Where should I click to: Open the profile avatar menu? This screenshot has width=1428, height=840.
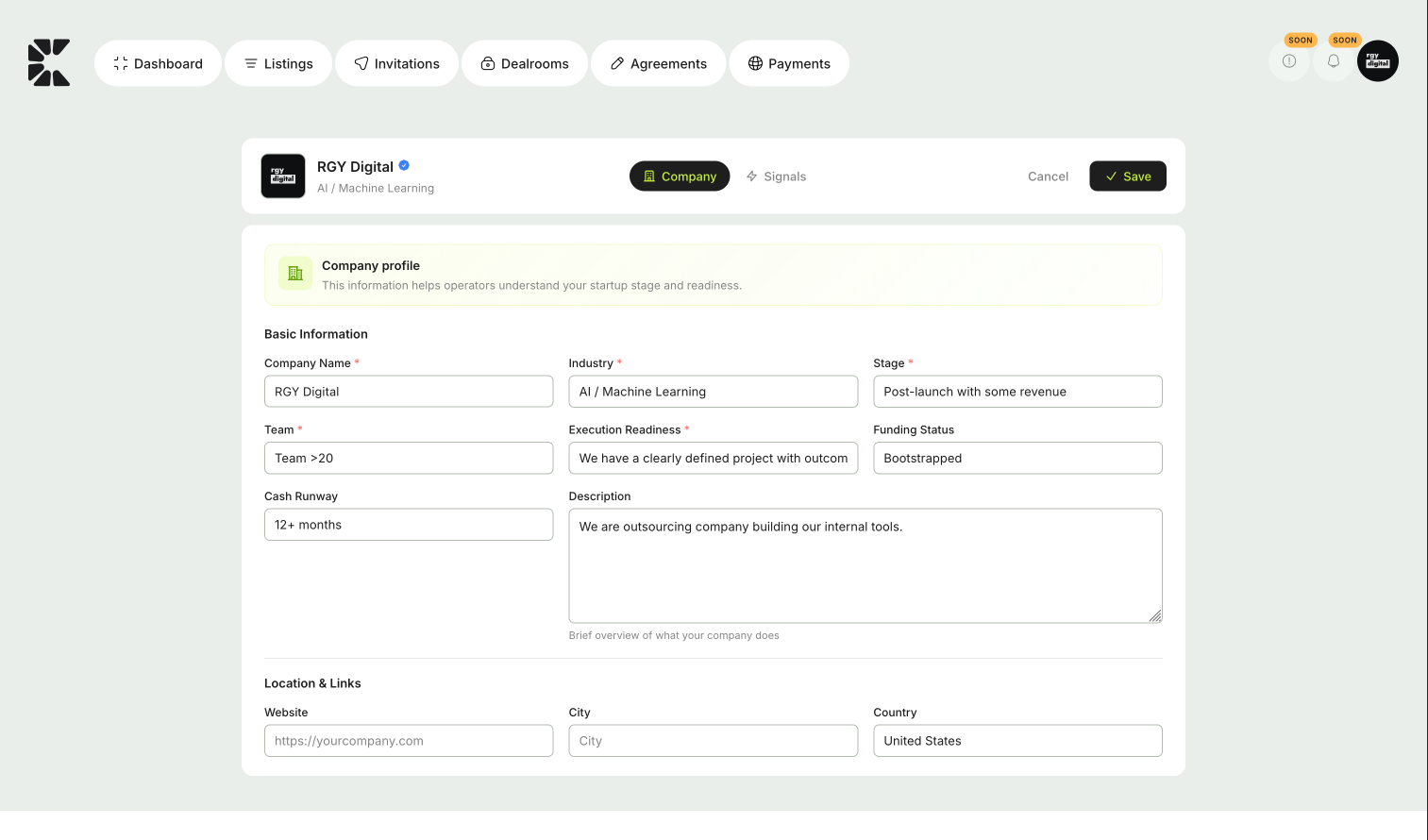(1377, 60)
